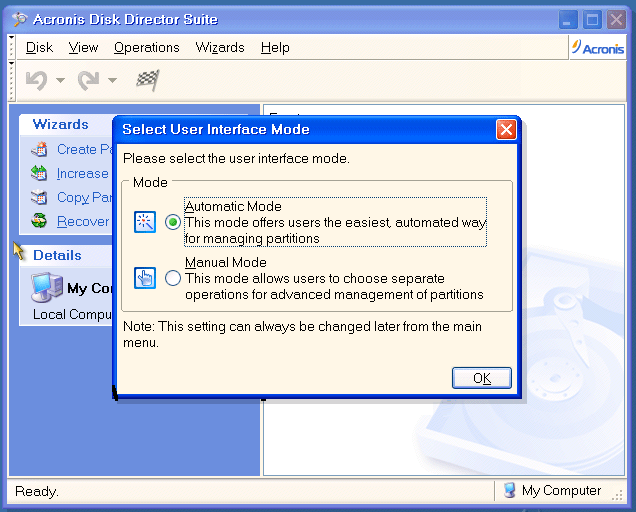Open the Undo history dropdown arrow
The image size is (636, 512).
tap(60, 80)
